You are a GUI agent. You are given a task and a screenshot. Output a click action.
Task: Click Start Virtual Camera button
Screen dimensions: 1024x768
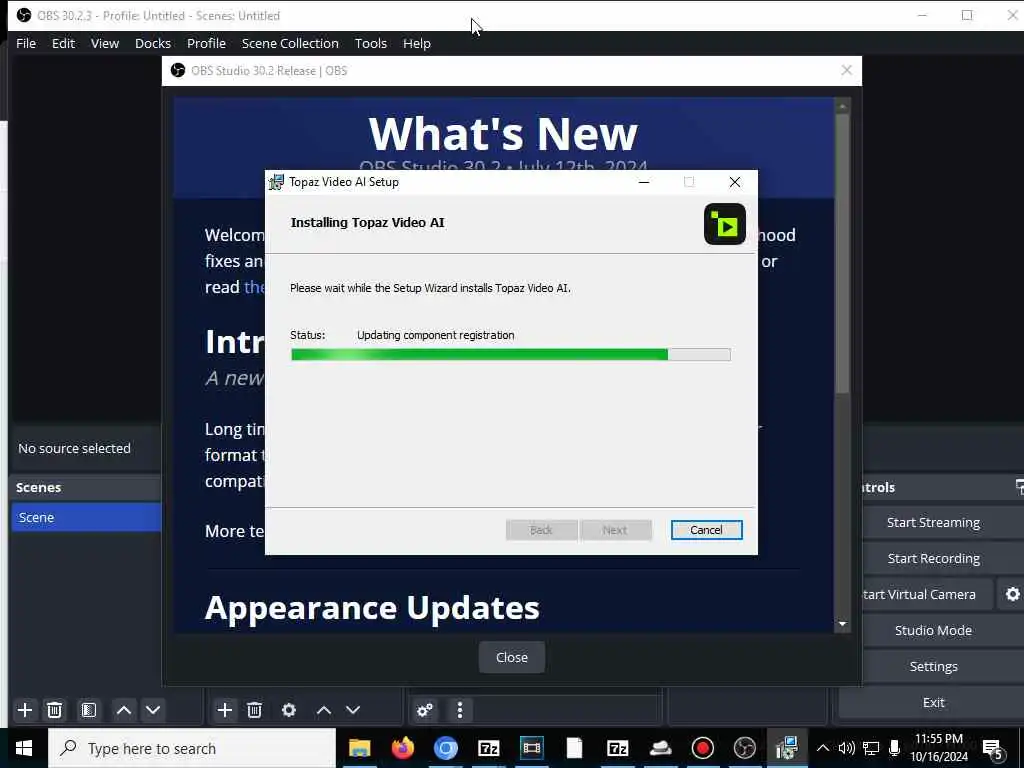920,594
